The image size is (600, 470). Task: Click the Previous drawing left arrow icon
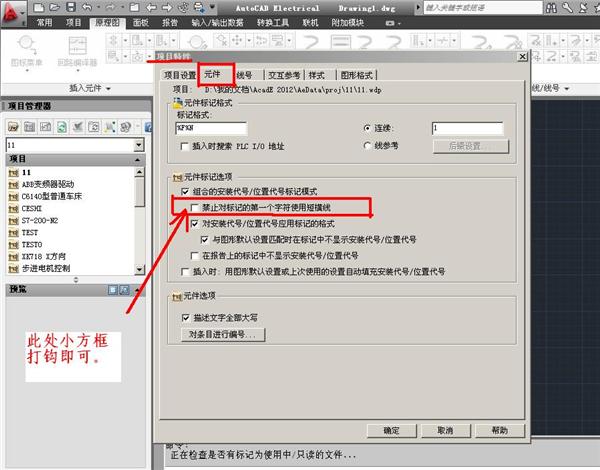coord(151,7)
